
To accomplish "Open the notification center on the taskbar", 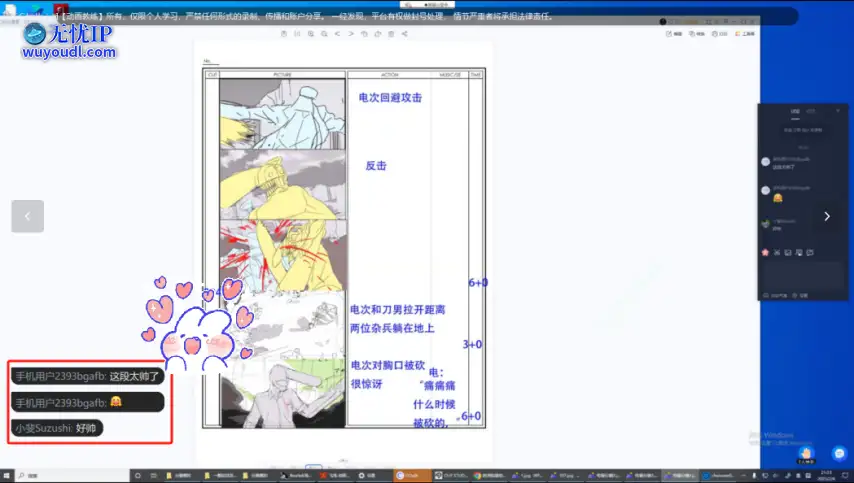I will [845, 475].
